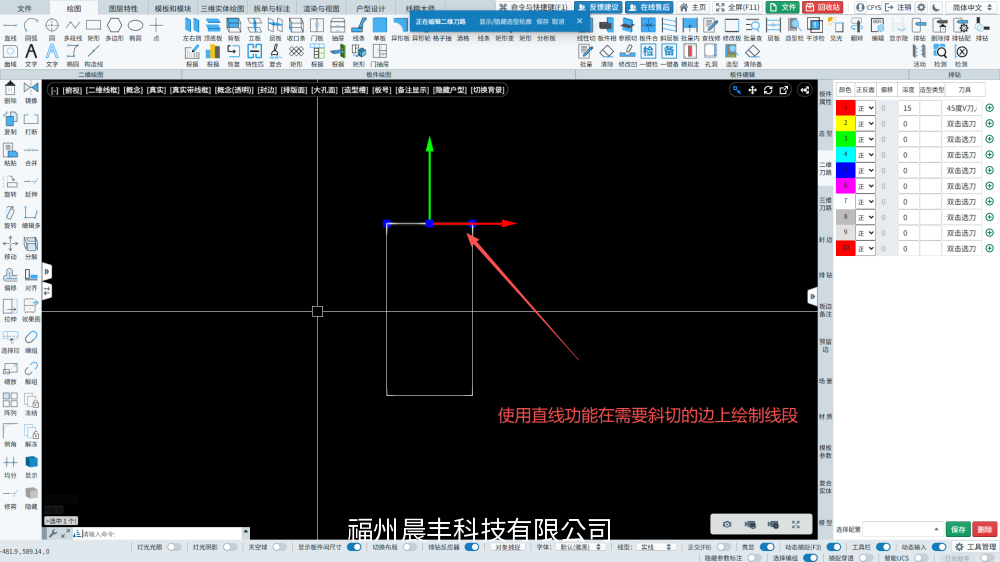Select the 点 point tool
Image resolution: width=1000 pixels, height=562 pixels.
(156, 29)
